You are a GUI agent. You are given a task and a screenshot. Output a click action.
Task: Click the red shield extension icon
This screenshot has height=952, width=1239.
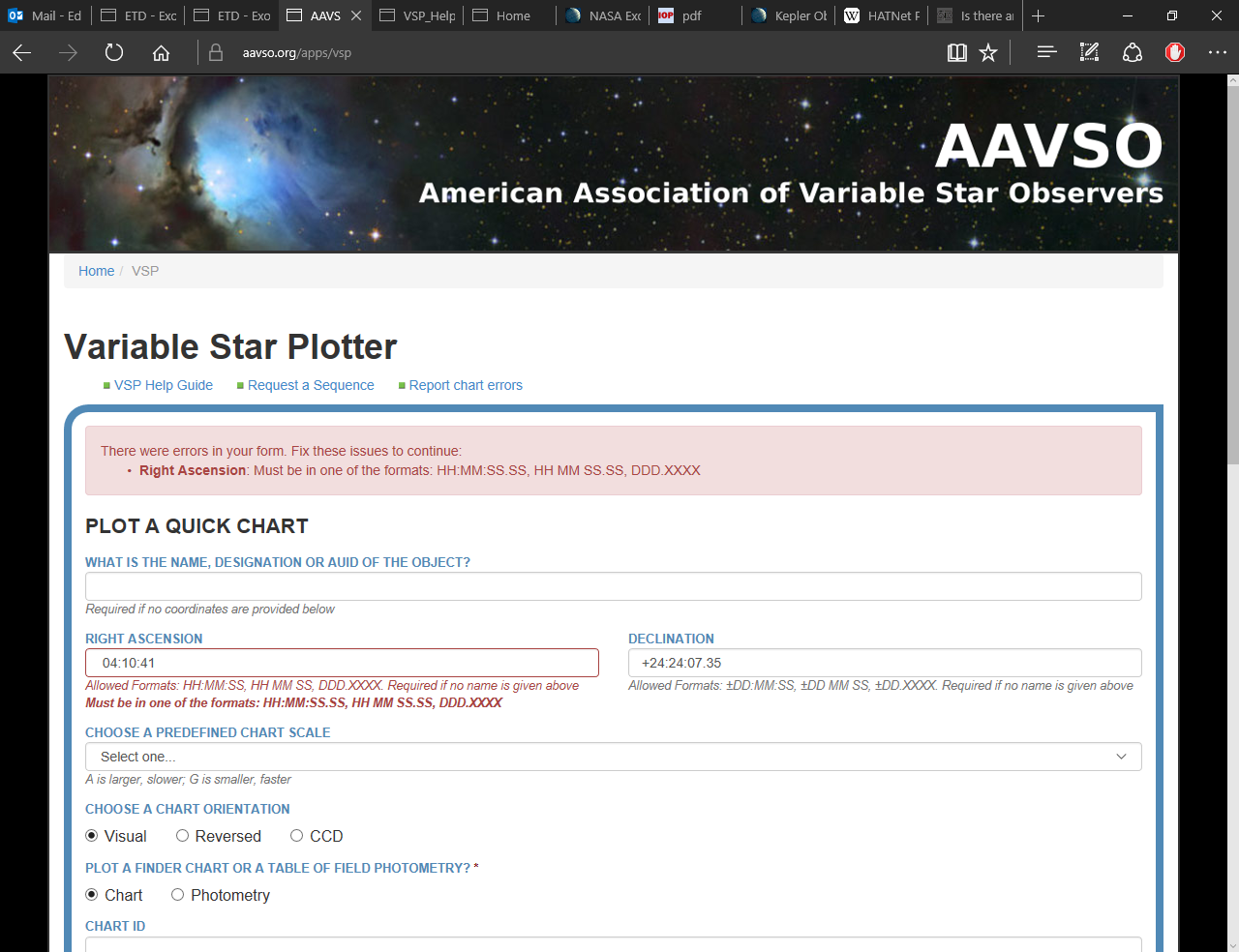click(x=1174, y=52)
